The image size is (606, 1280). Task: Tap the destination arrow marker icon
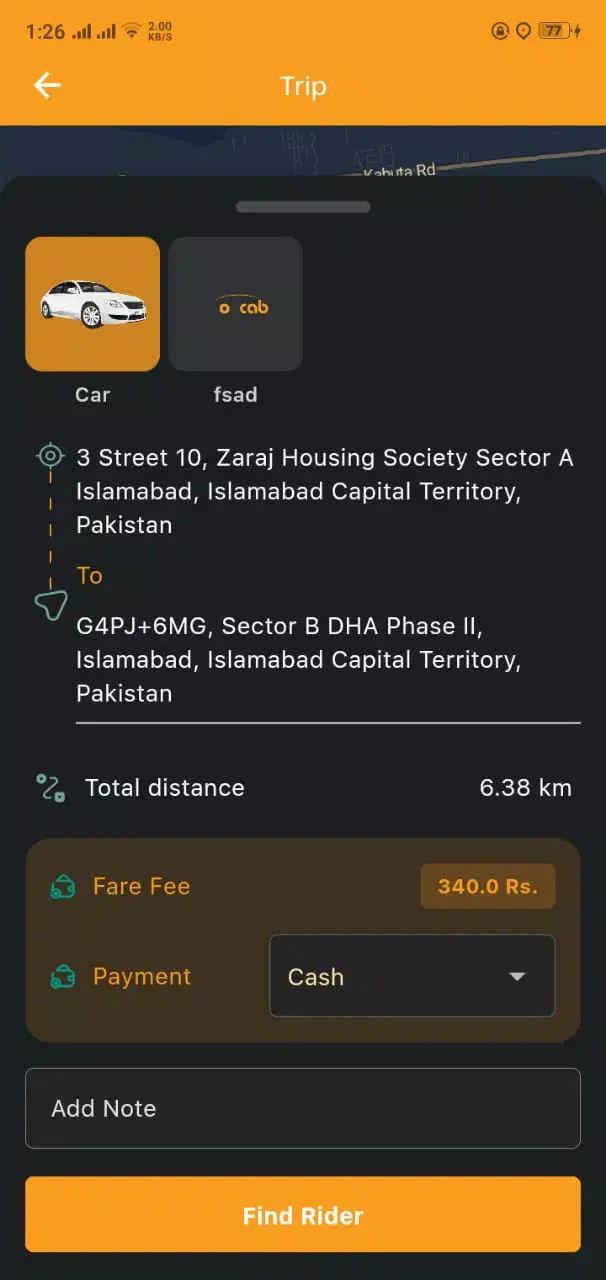click(x=51, y=604)
